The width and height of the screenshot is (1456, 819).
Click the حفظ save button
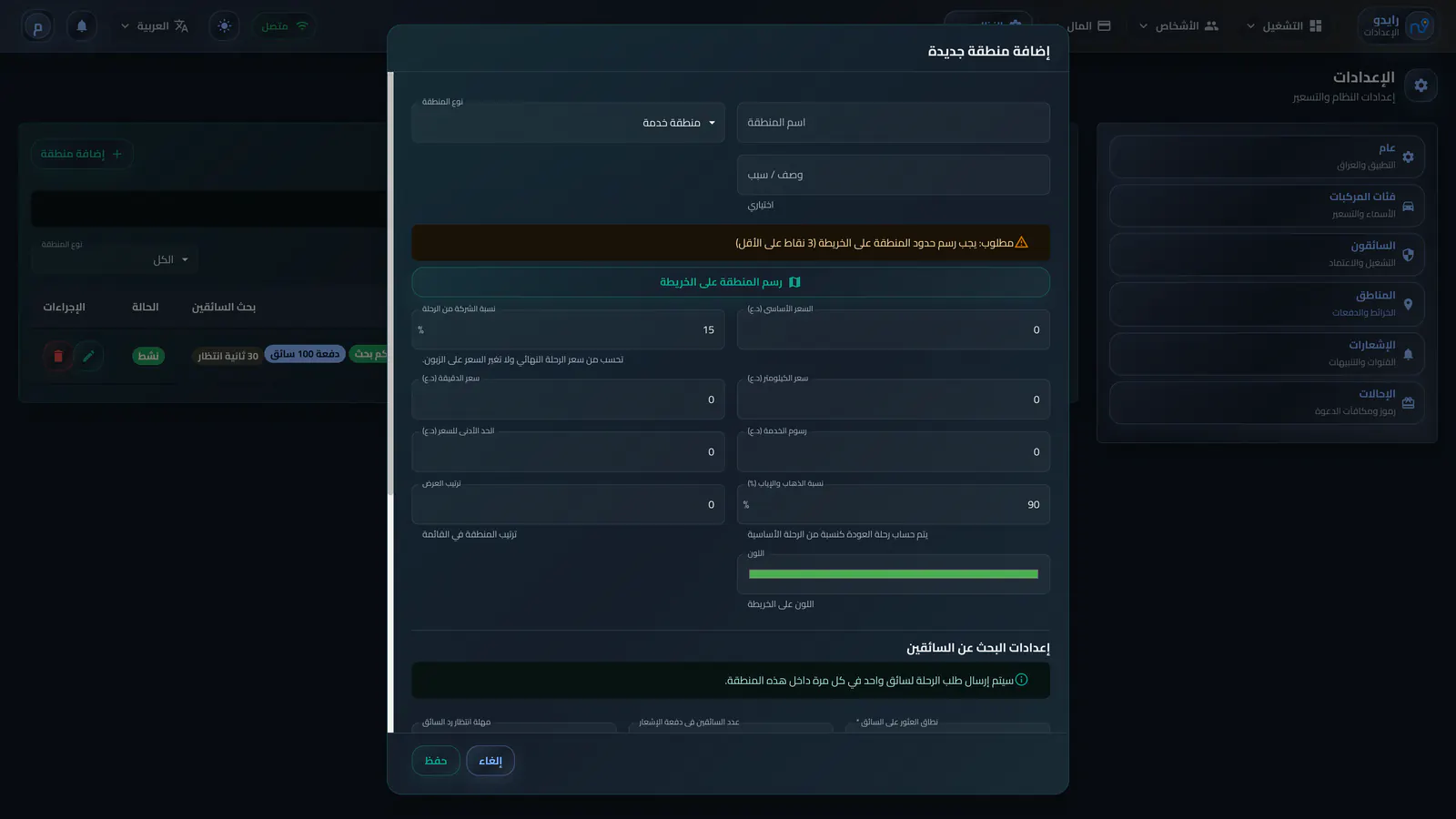(x=436, y=761)
